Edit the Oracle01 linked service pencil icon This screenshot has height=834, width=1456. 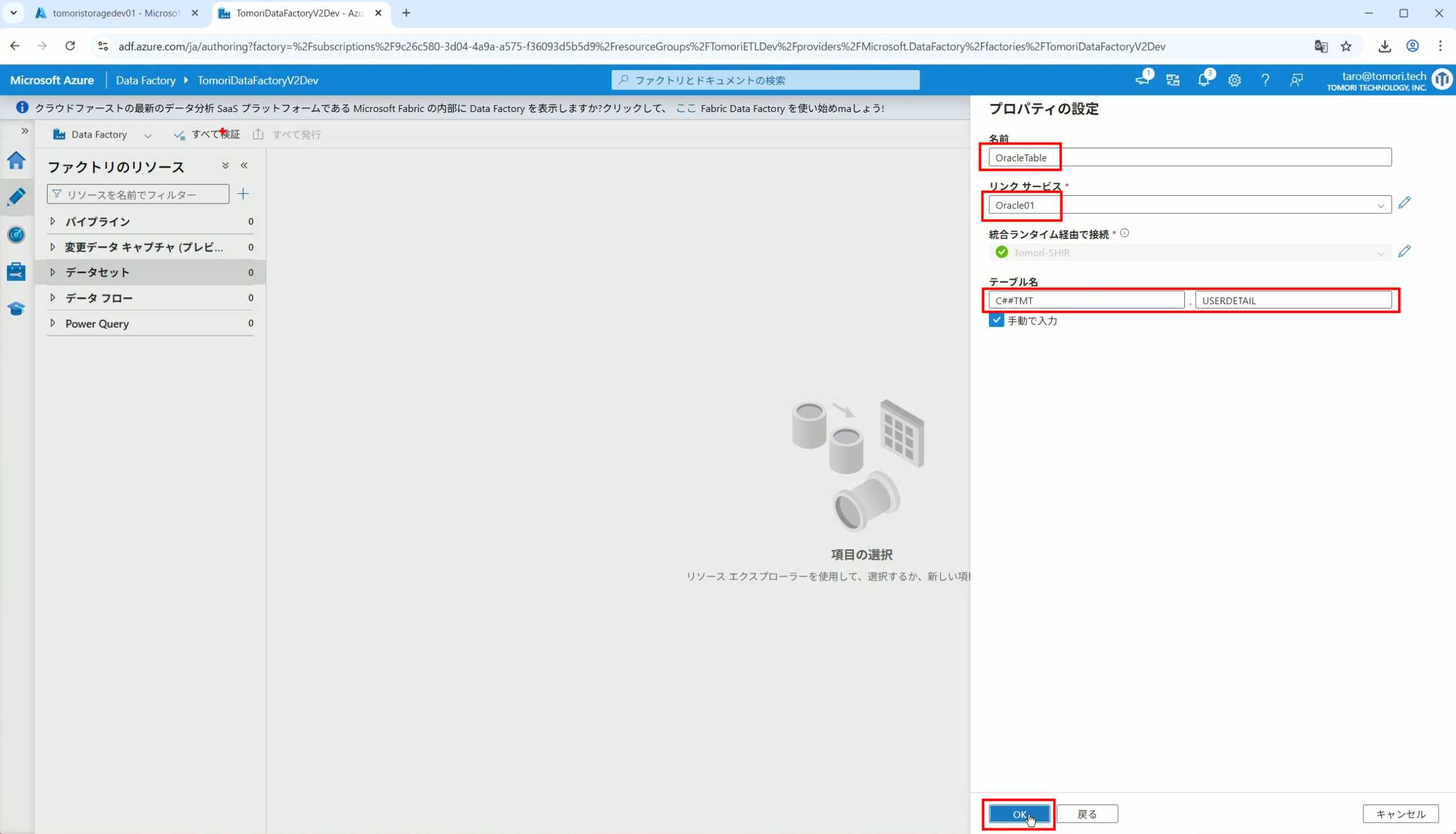[1404, 203]
